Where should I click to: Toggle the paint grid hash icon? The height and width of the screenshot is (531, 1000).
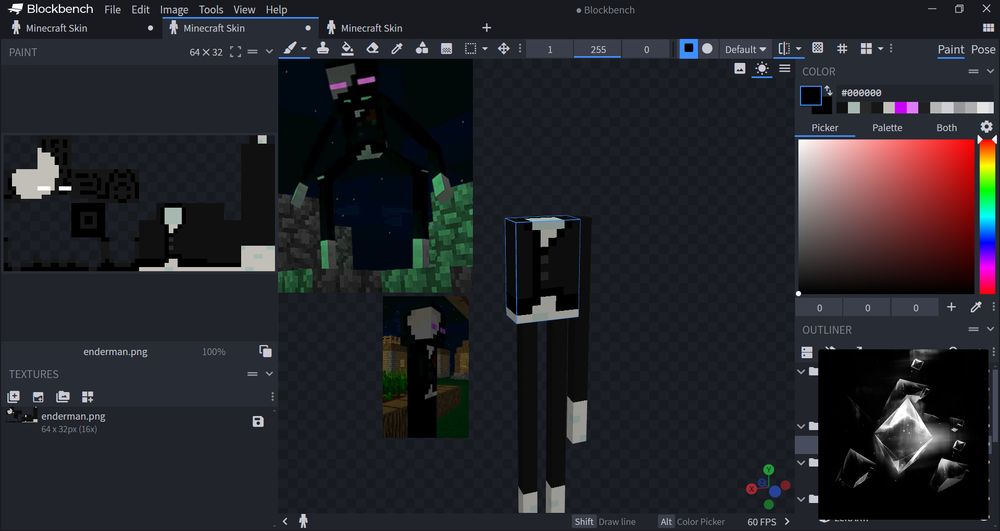pos(842,48)
